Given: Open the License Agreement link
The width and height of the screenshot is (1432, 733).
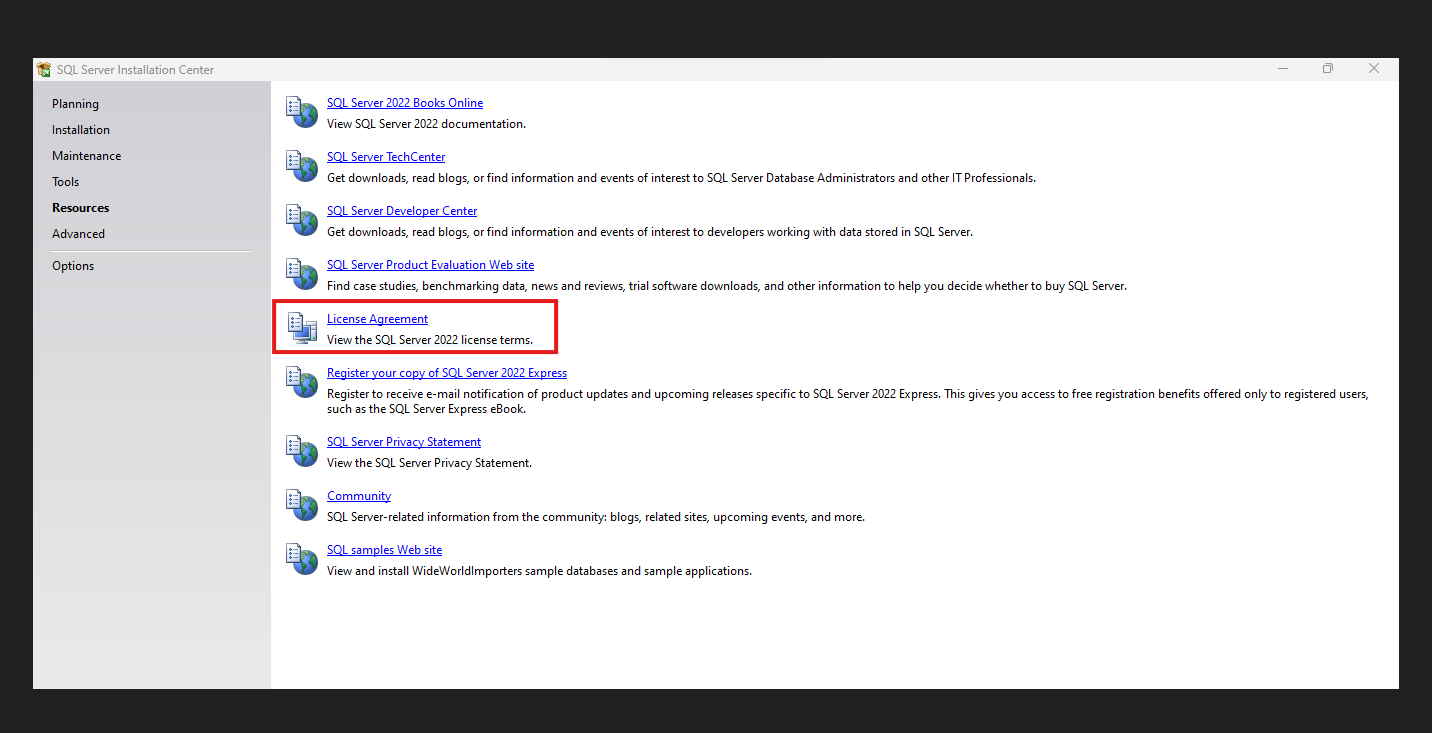Looking at the screenshot, I should 378,319.
